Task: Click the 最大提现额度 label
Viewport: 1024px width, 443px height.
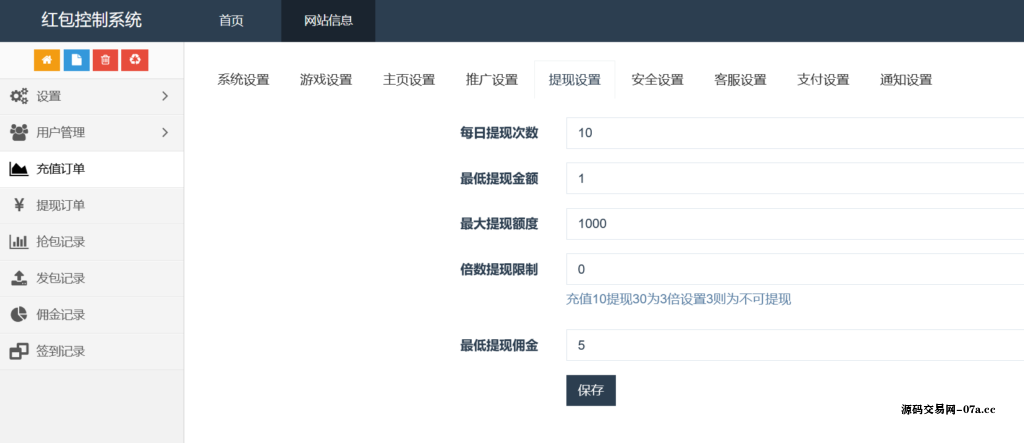Action: [499, 223]
